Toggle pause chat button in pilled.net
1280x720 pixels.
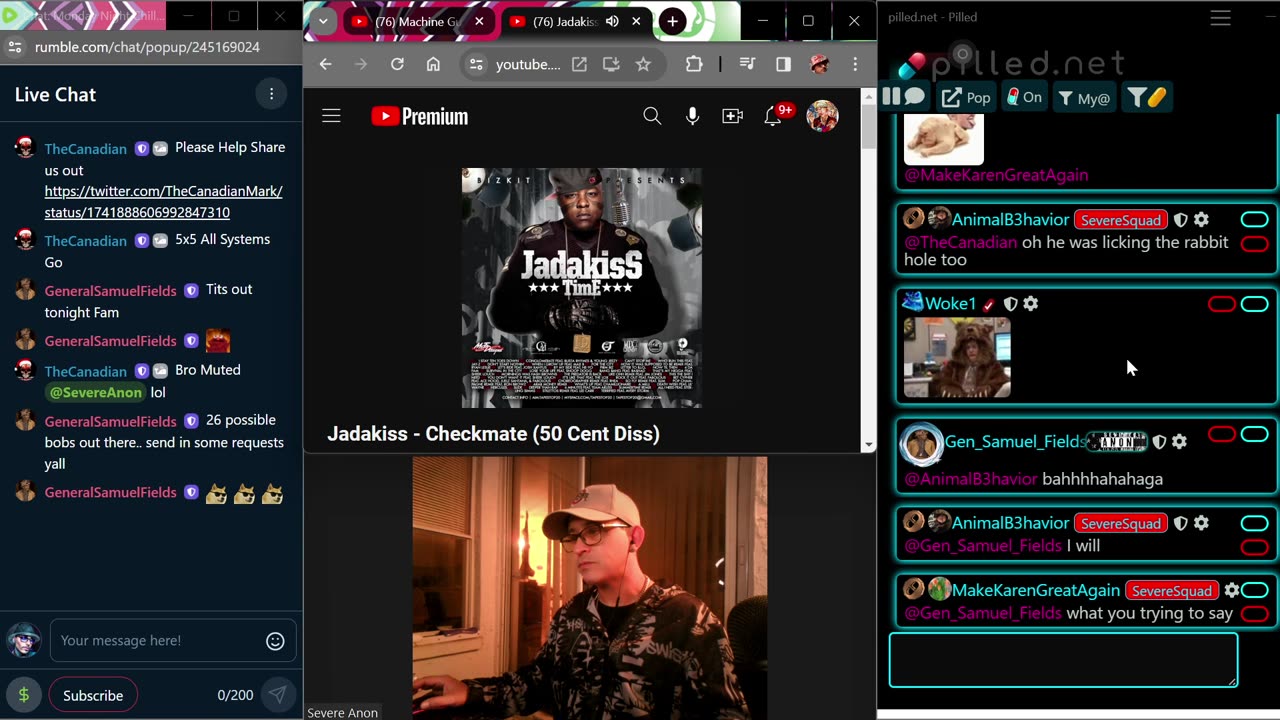click(904, 97)
